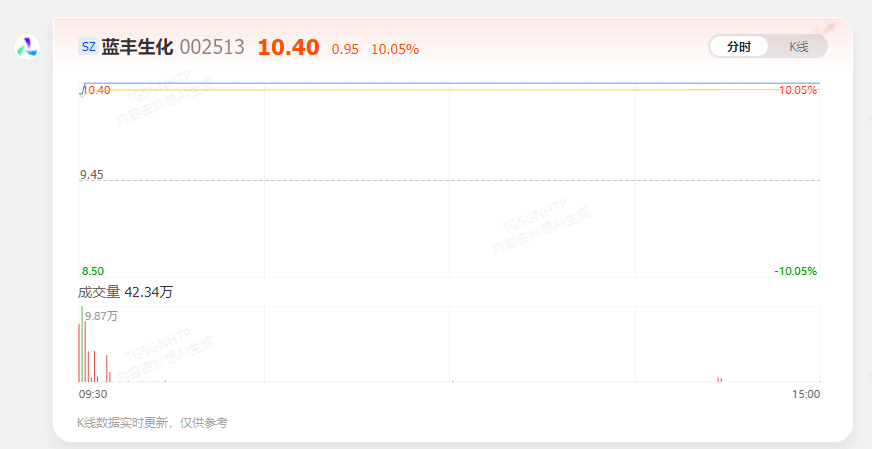Click the 9.87万 peak volume label
The image size is (872, 449).
(102, 316)
